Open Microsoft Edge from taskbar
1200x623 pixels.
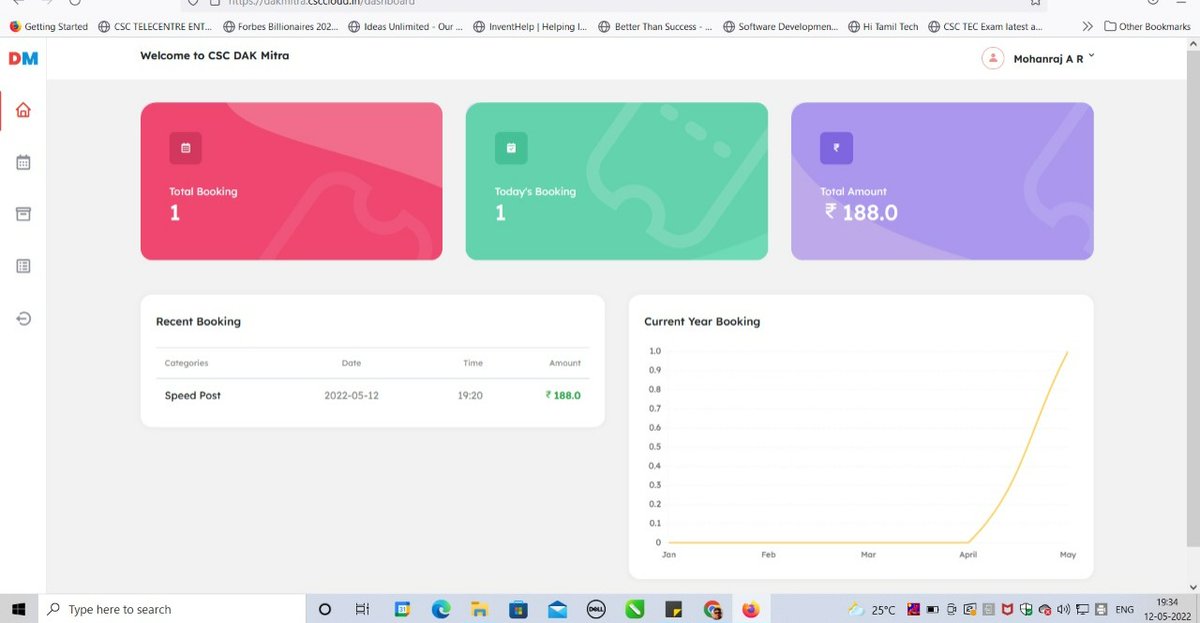pos(440,609)
